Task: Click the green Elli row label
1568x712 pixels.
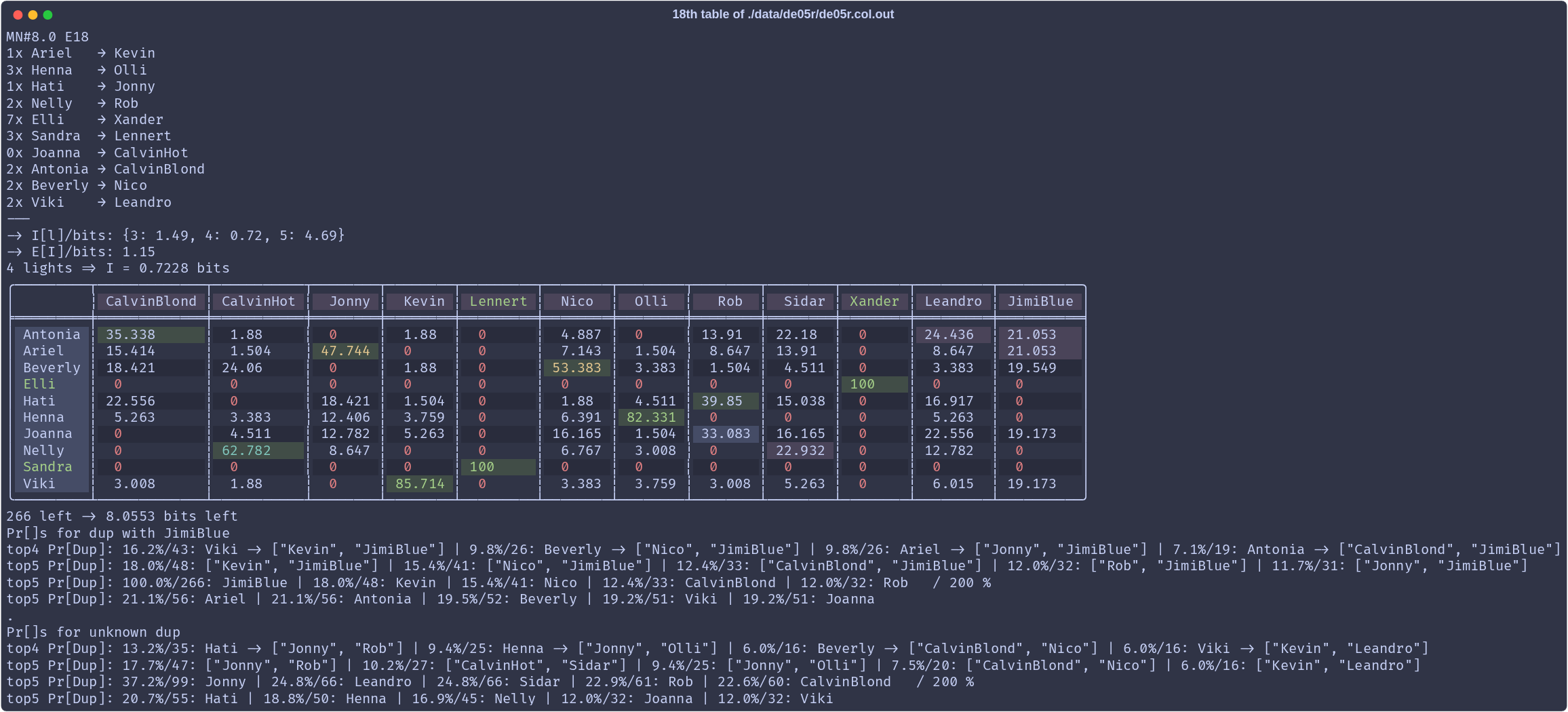Action: tap(39, 384)
